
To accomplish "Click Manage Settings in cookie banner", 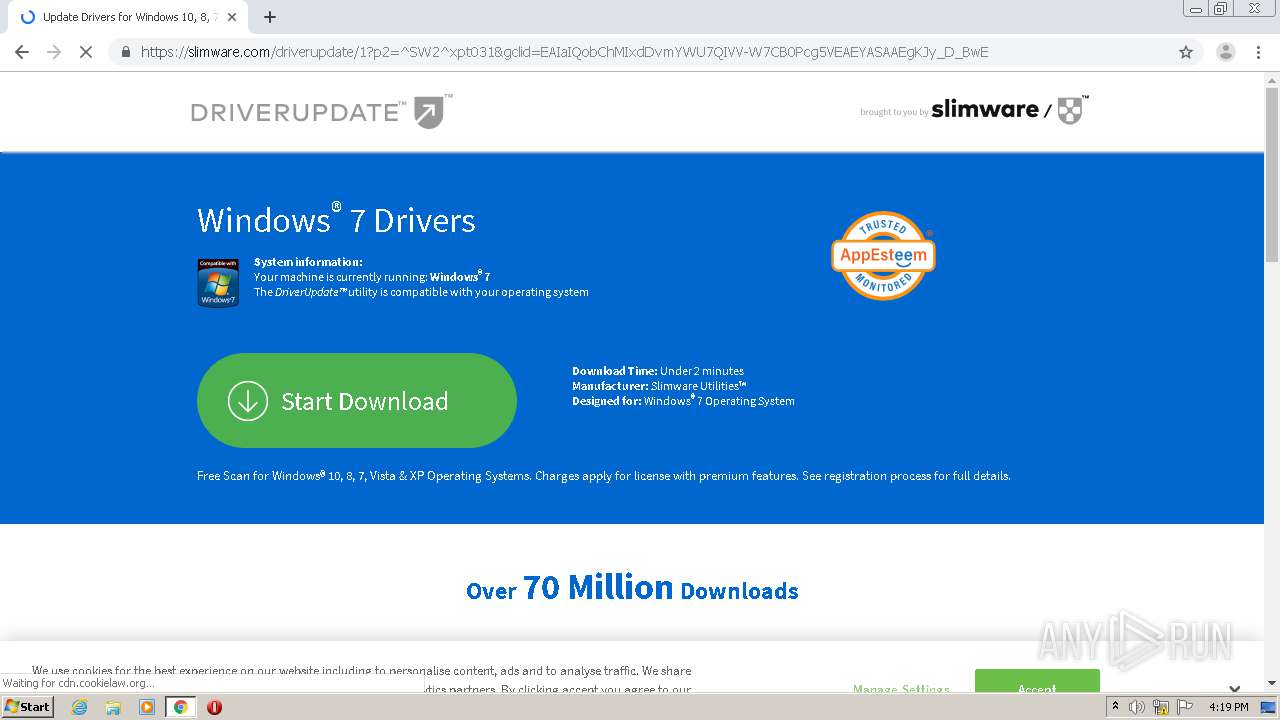I will [901, 688].
